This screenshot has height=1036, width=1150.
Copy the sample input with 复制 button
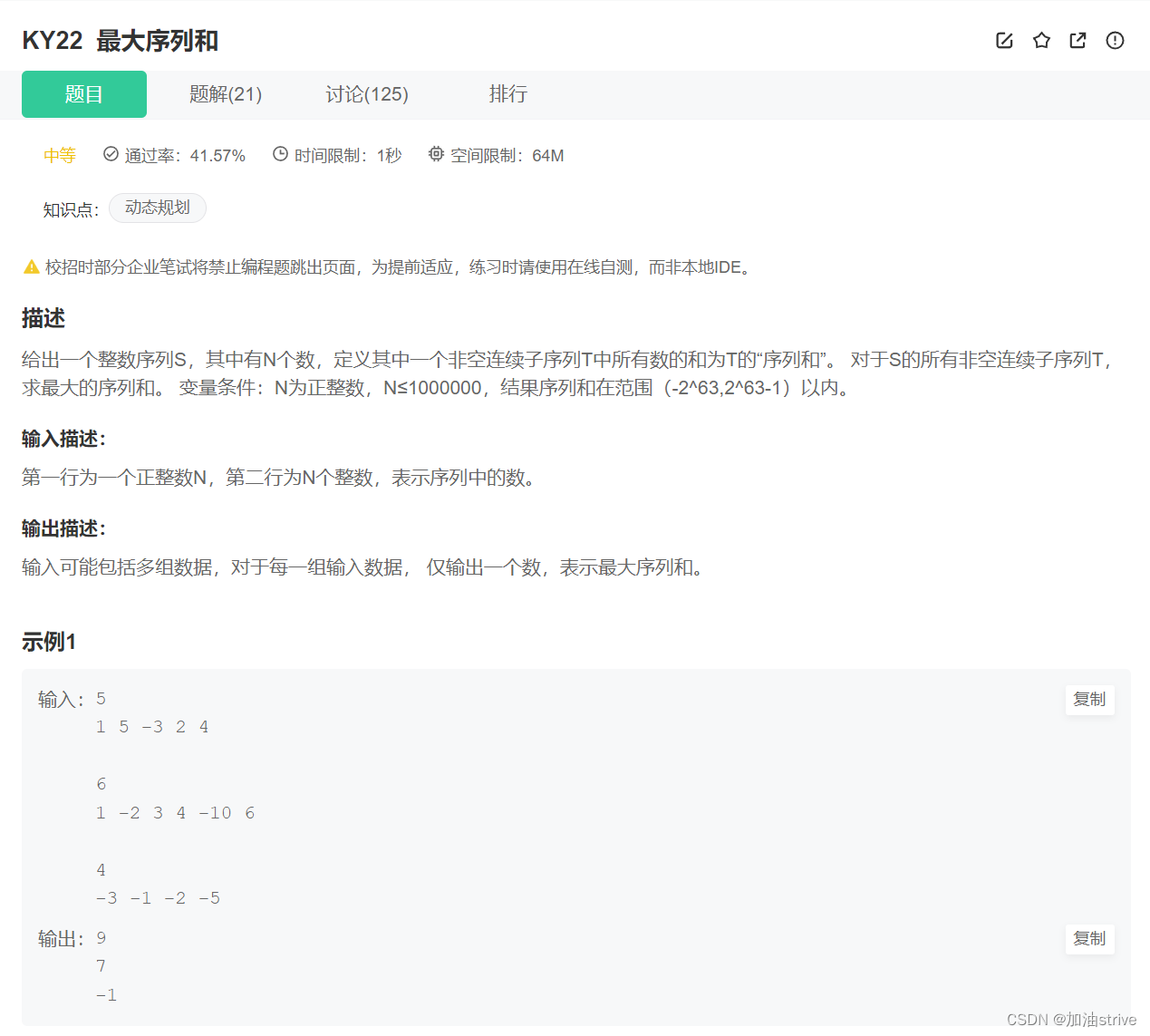coord(1089,699)
